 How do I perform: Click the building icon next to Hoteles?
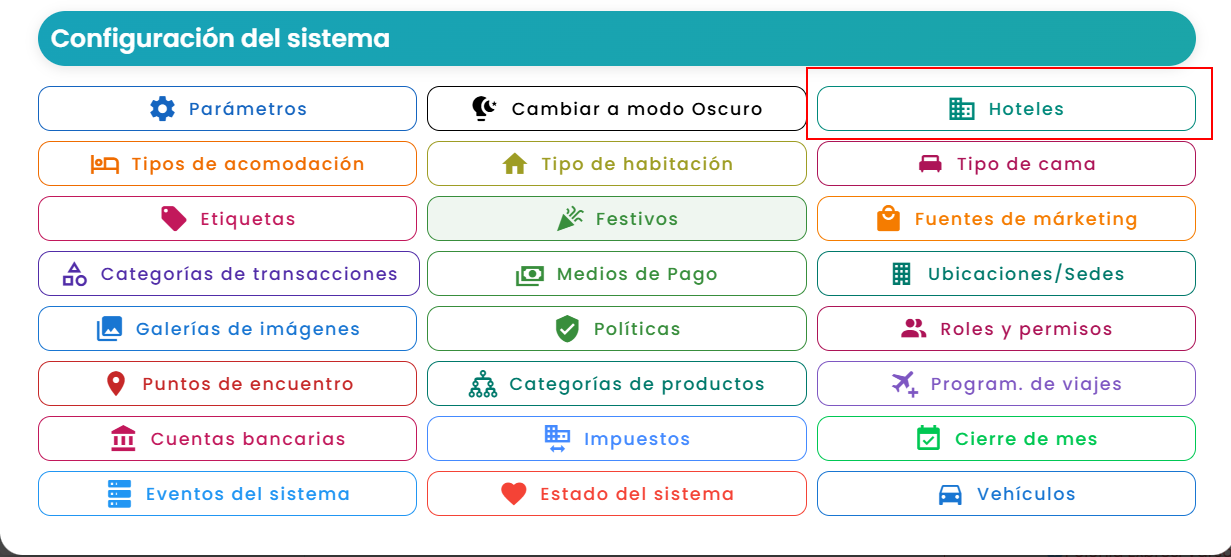click(x=962, y=109)
